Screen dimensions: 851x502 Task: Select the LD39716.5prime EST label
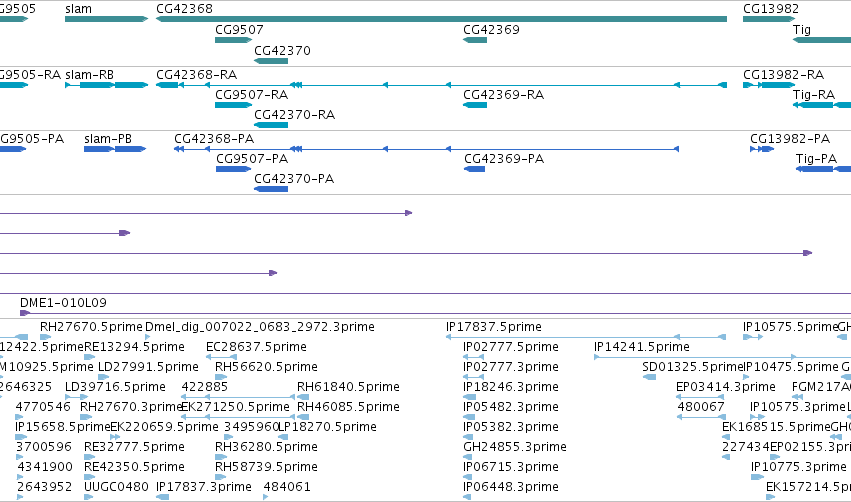pyautogui.click(x=115, y=387)
